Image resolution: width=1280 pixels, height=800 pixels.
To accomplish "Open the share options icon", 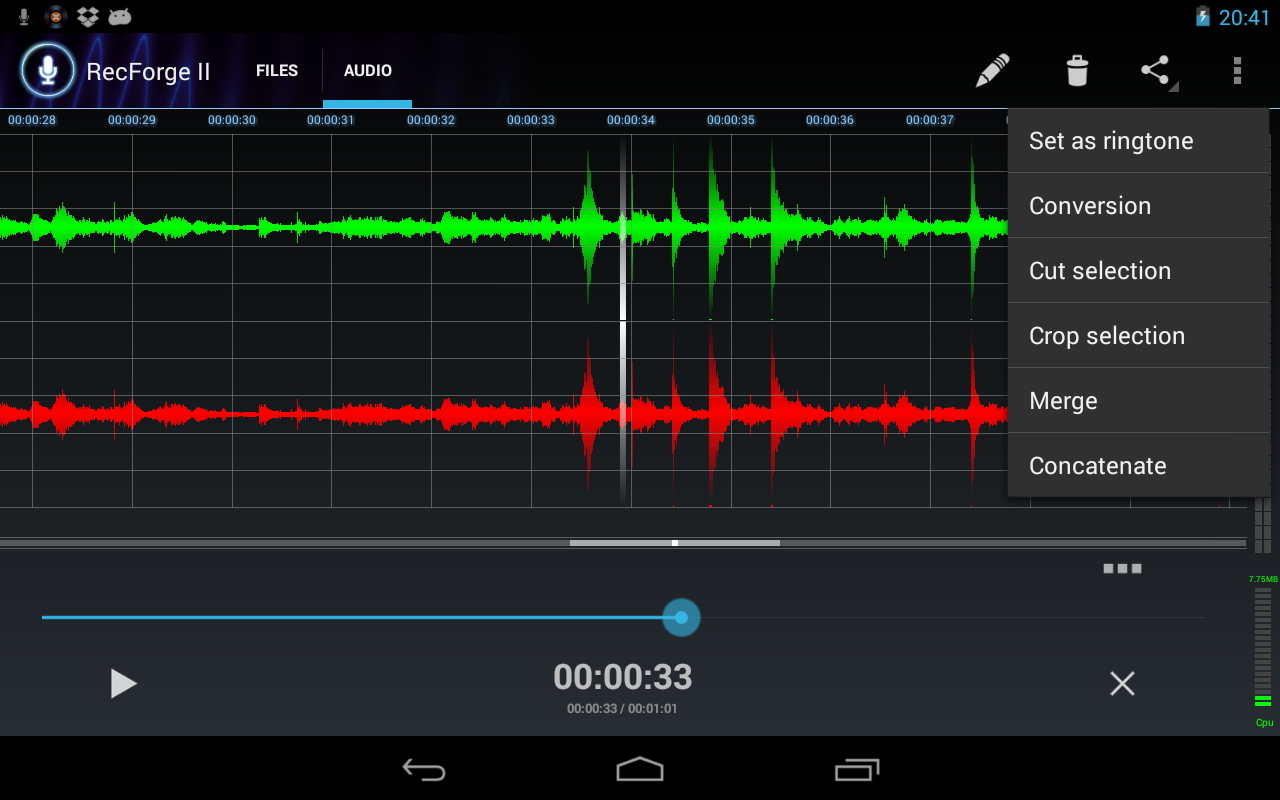I will 1156,70.
